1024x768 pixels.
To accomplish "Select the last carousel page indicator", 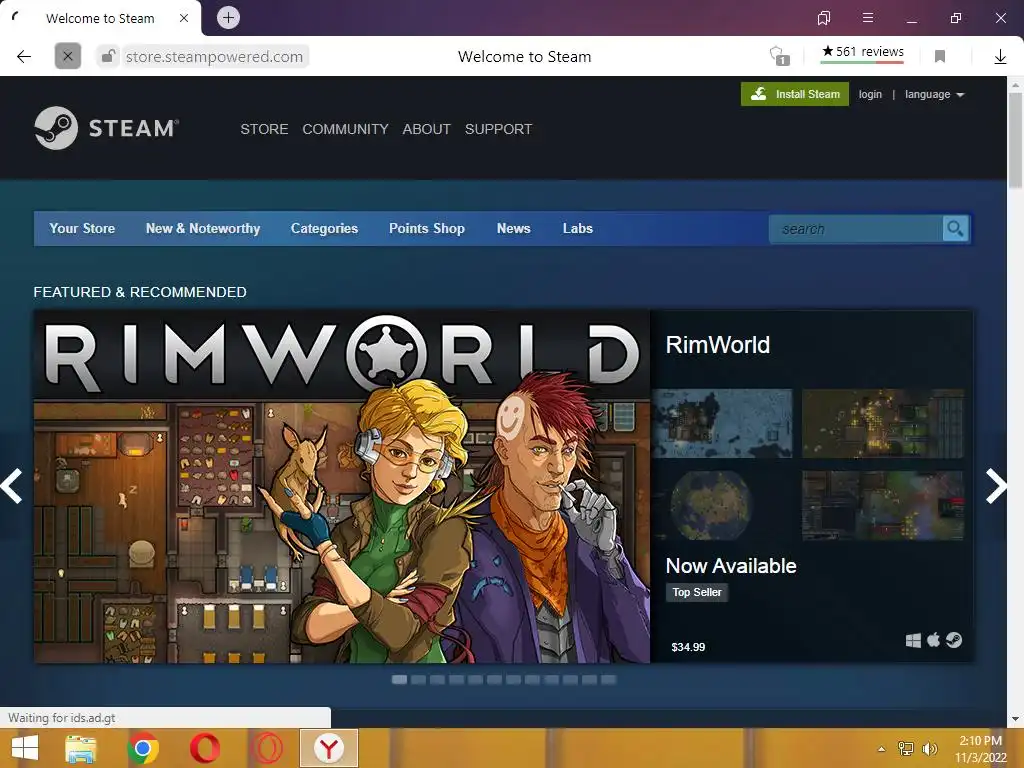I will pos(608,680).
